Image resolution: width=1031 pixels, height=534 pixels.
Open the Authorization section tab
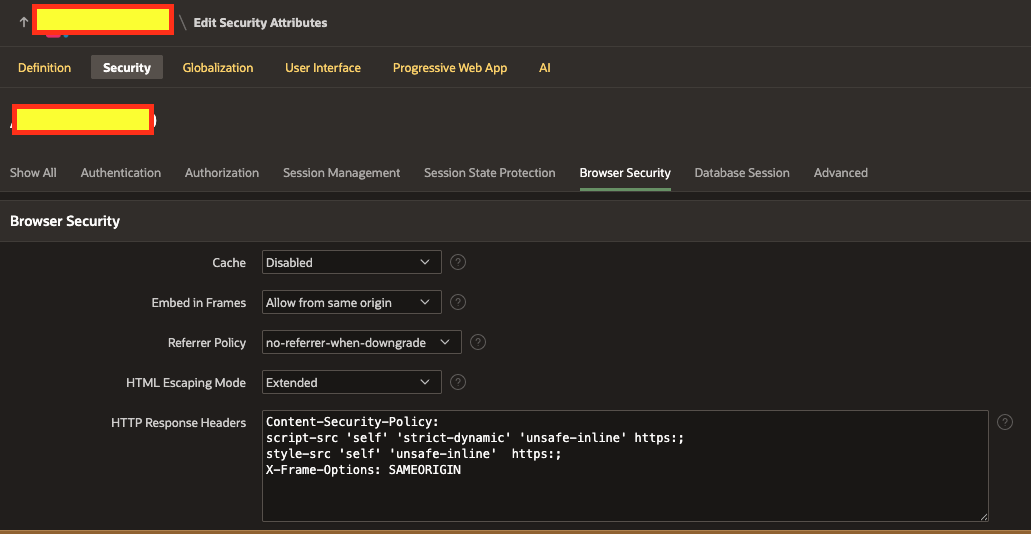click(222, 172)
